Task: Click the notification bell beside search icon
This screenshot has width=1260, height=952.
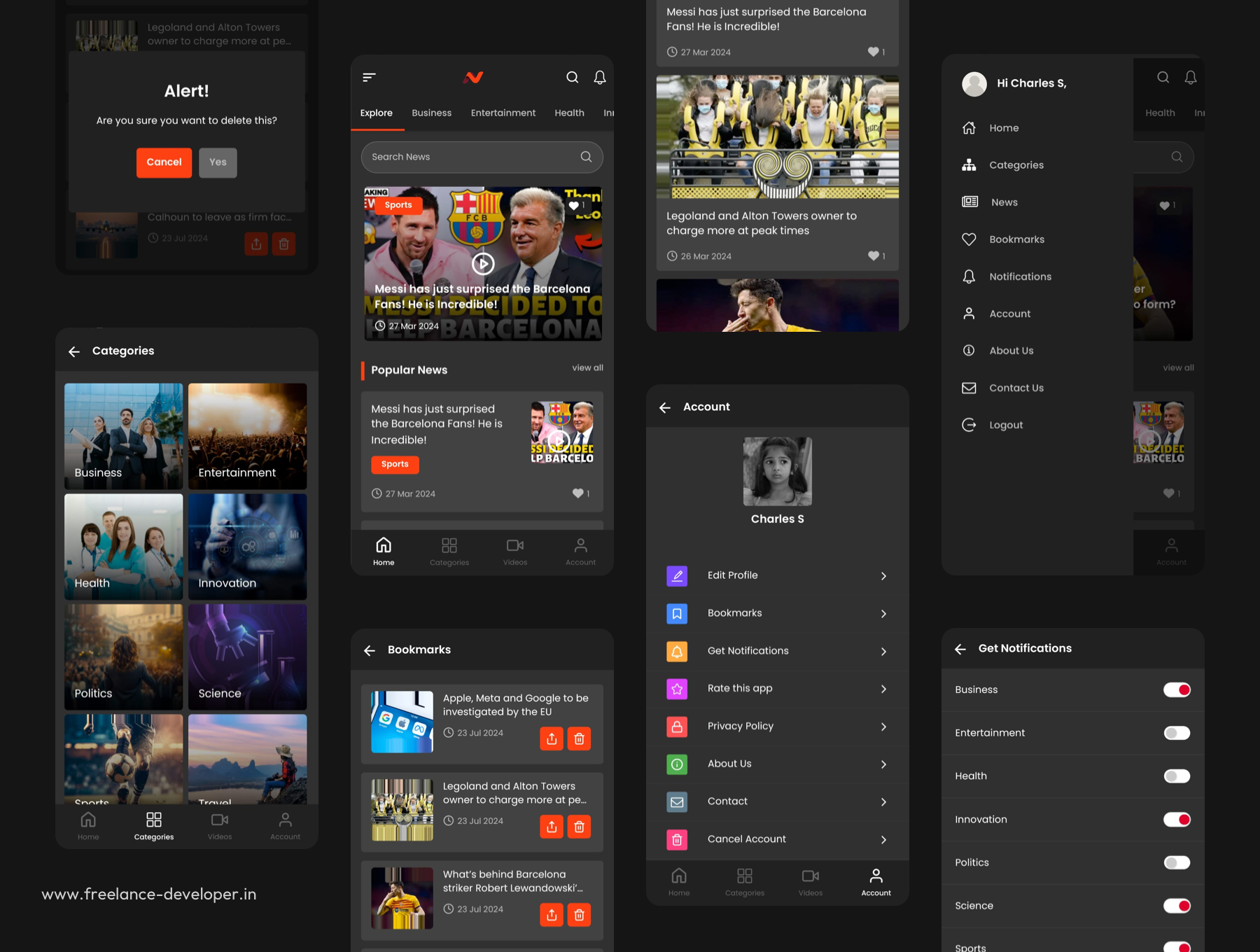Action: pyautogui.click(x=600, y=78)
